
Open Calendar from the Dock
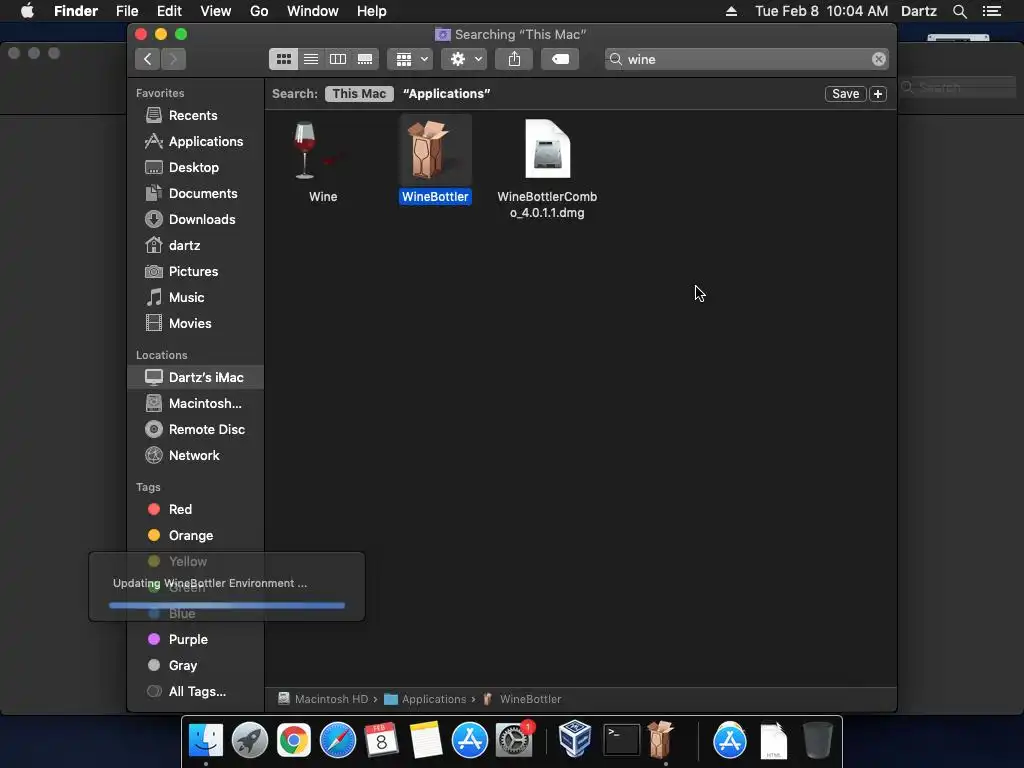click(x=381, y=741)
